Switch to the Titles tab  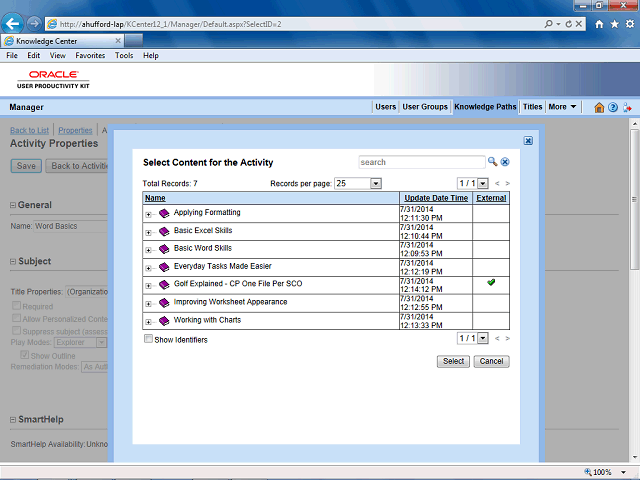(532, 107)
